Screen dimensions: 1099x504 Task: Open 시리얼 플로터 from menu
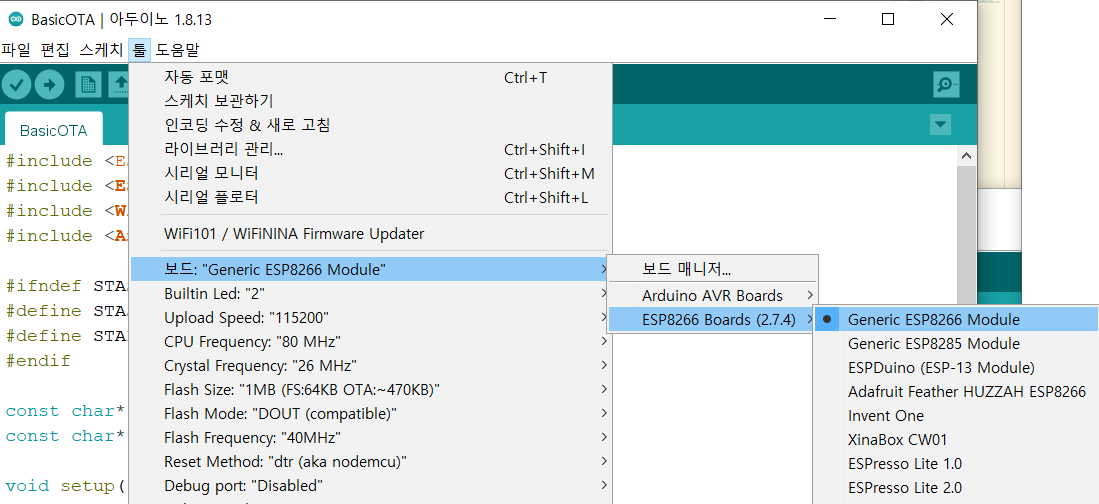(371, 198)
